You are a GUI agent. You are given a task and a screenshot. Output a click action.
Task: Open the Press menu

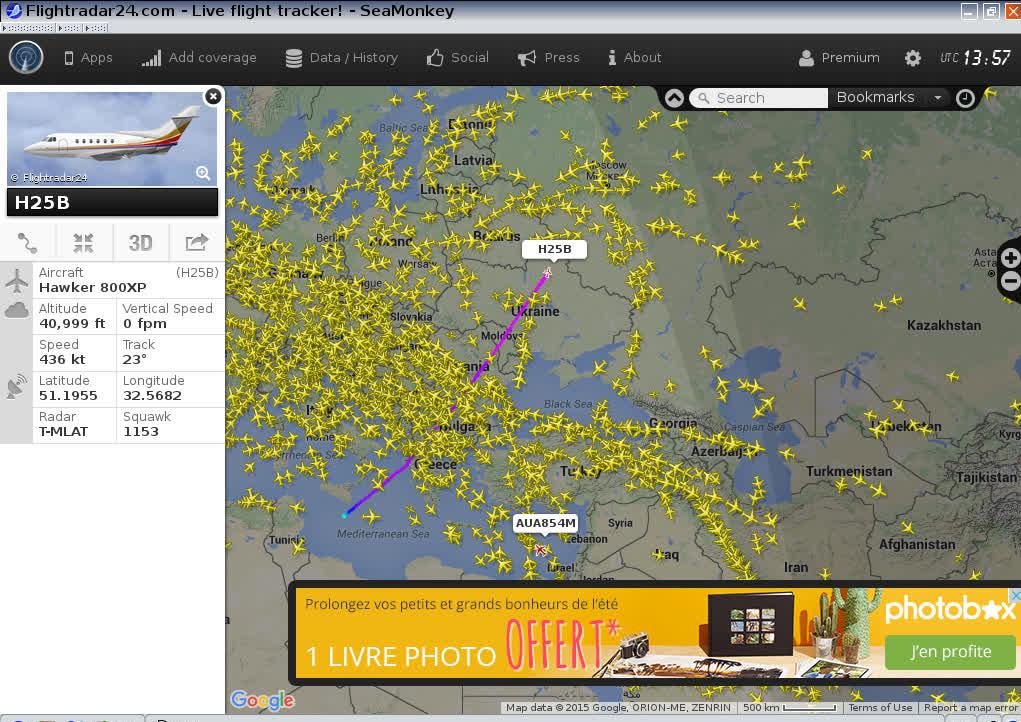click(x=548, y=58)
